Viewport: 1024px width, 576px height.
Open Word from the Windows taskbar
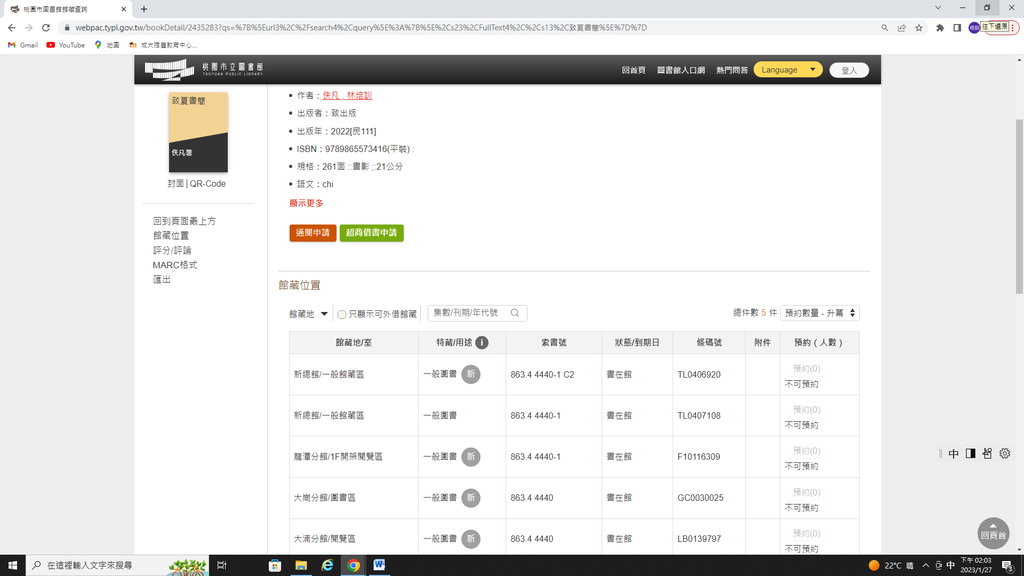[x=380, y=565]
